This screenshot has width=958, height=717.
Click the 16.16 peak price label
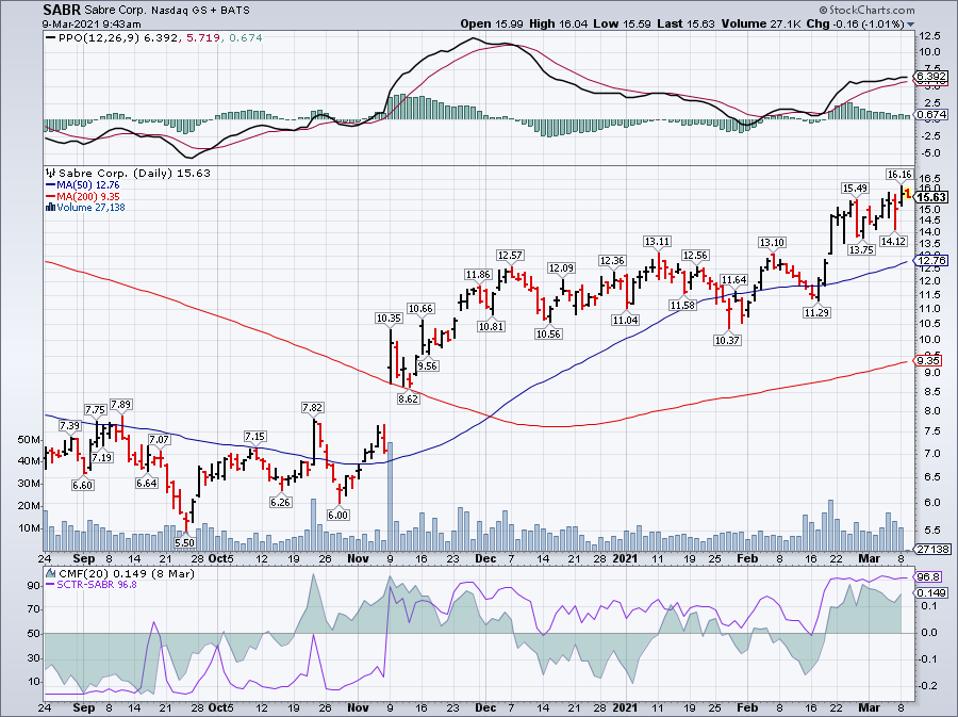pyautogui.click(x=899, y=175)
